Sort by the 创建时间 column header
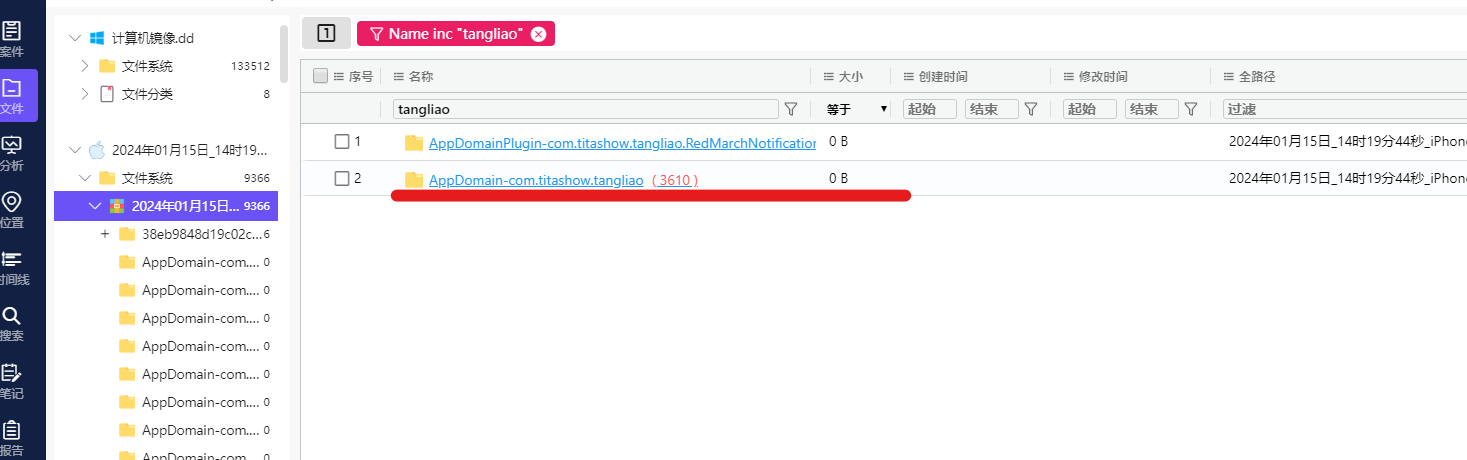 pos(942,77)
